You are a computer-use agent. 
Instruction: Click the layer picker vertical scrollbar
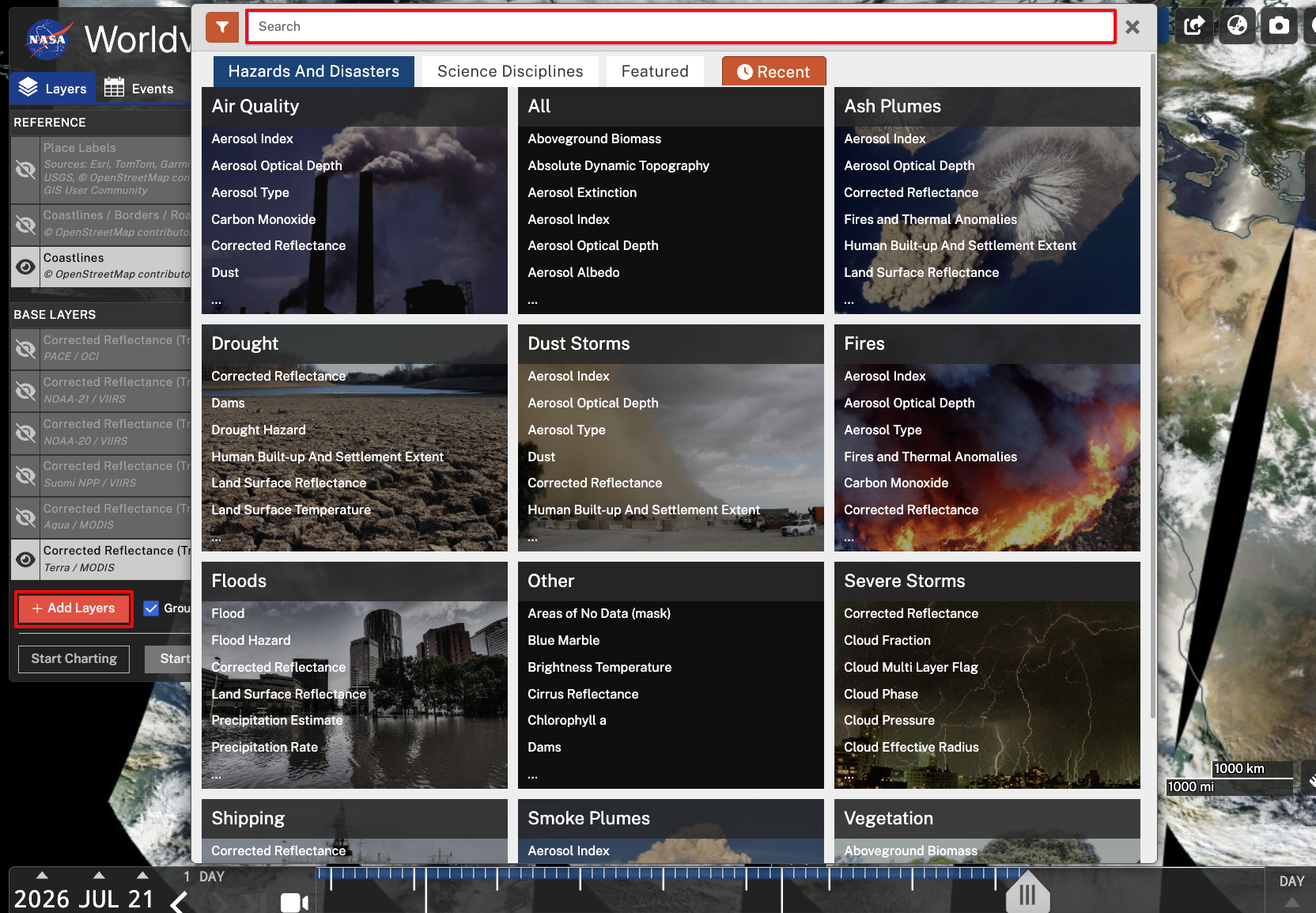1152,386
